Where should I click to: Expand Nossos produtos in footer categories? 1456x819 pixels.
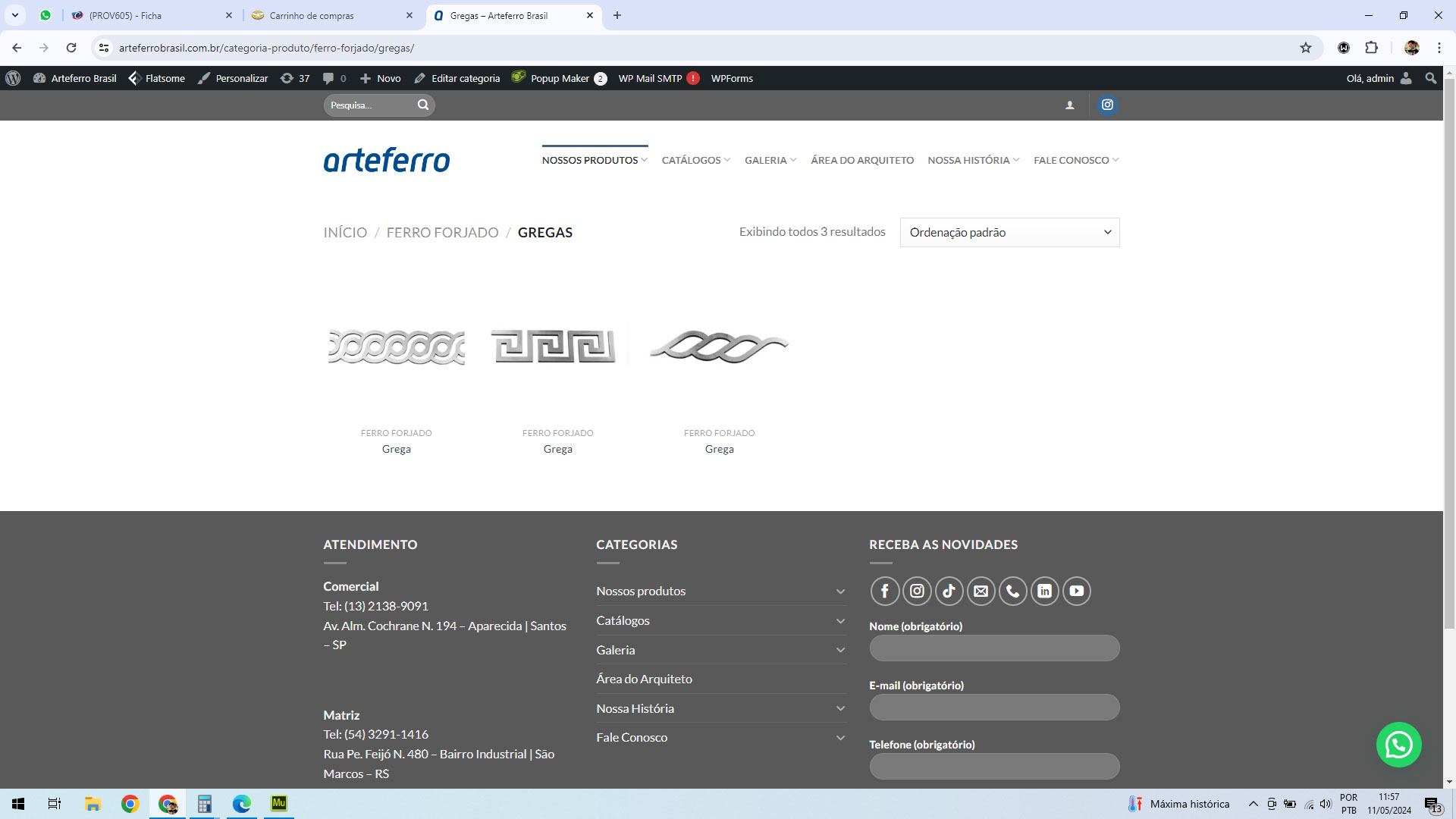(840, 591)
